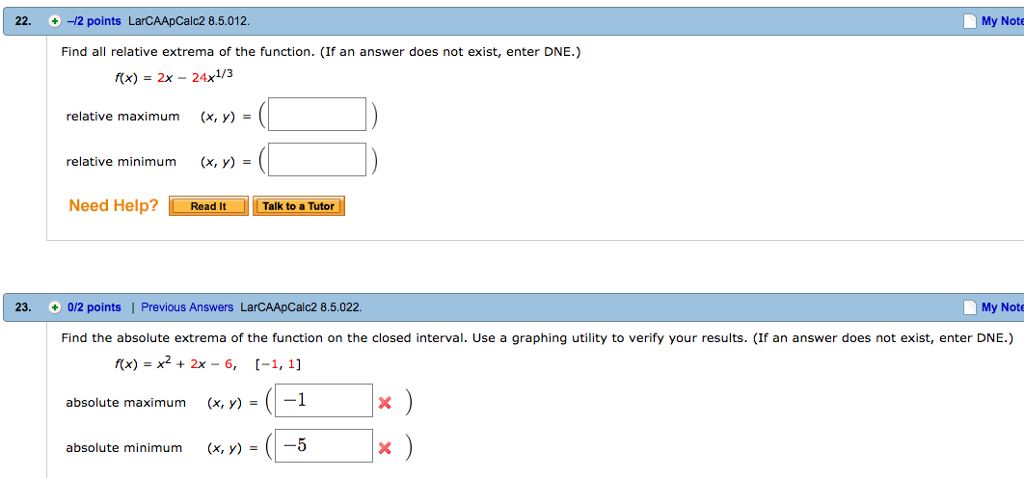Click the red X beside absolute minimum
Screen dimensions: 1024x478
coord(385,448)
